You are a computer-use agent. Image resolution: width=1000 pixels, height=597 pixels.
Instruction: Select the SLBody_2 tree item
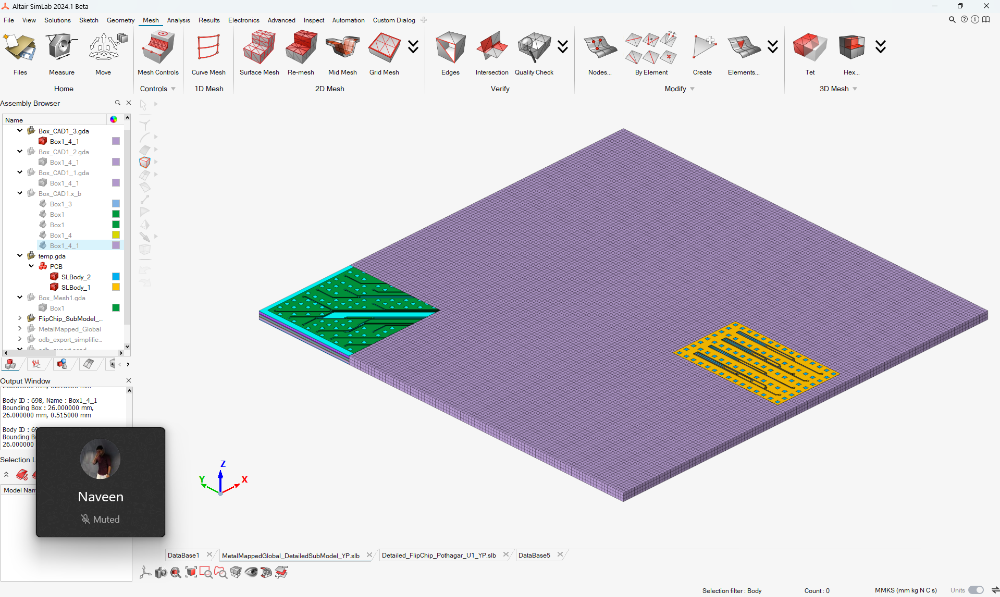click(x=75, y=277)
